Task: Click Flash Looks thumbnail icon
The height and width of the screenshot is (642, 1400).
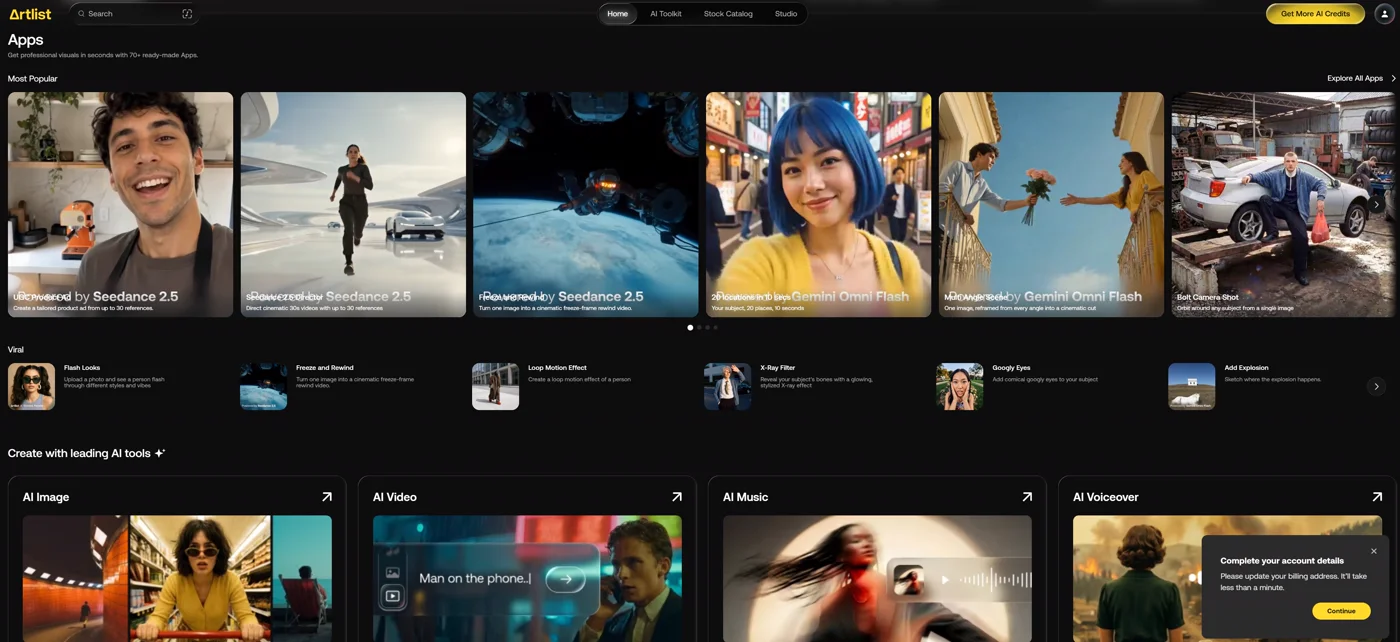Action: (31, 386)
